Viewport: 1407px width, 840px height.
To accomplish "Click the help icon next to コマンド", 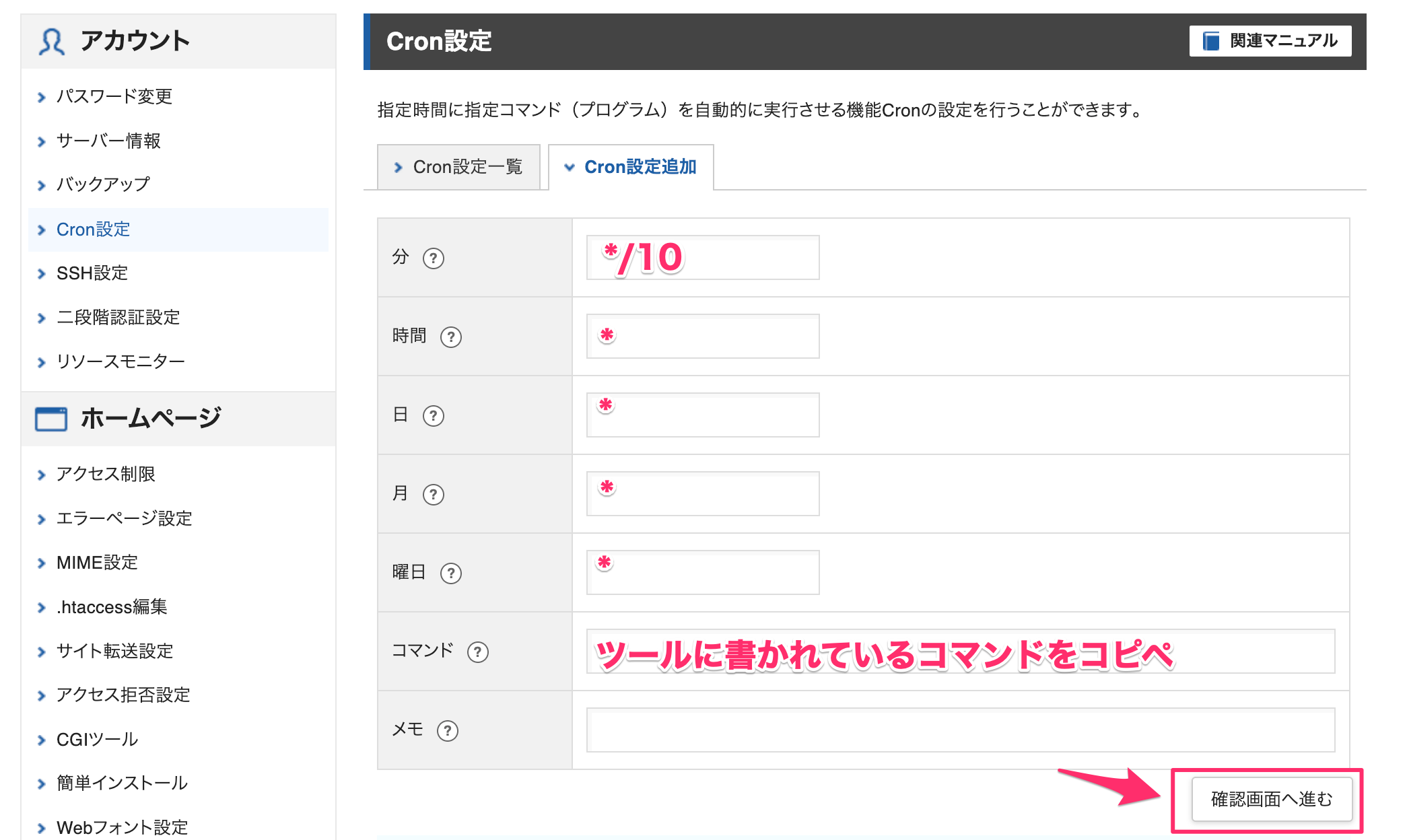I will pyautogui.click(x=477, y=652).
